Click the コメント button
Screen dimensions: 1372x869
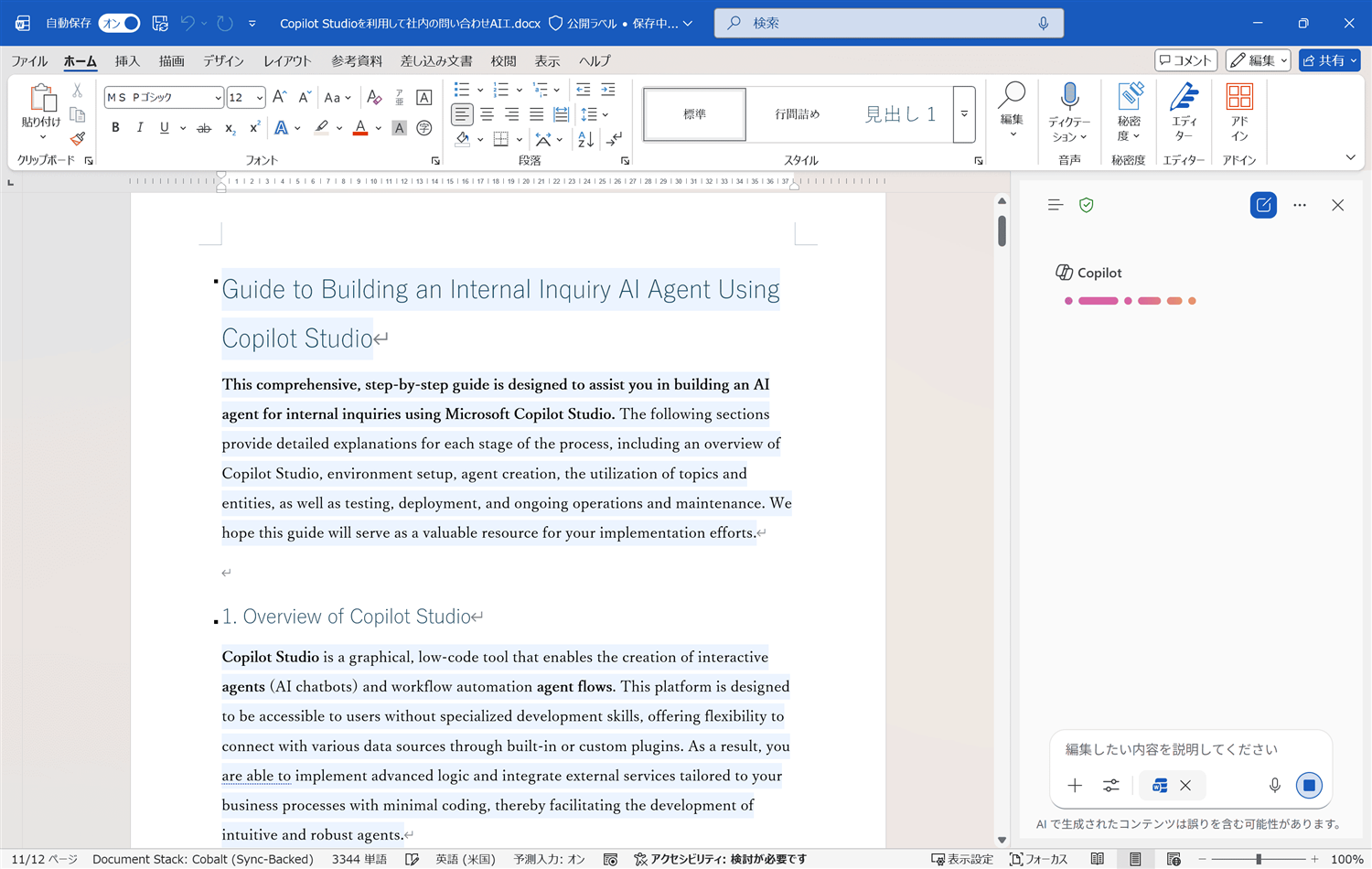point(1185,60)
